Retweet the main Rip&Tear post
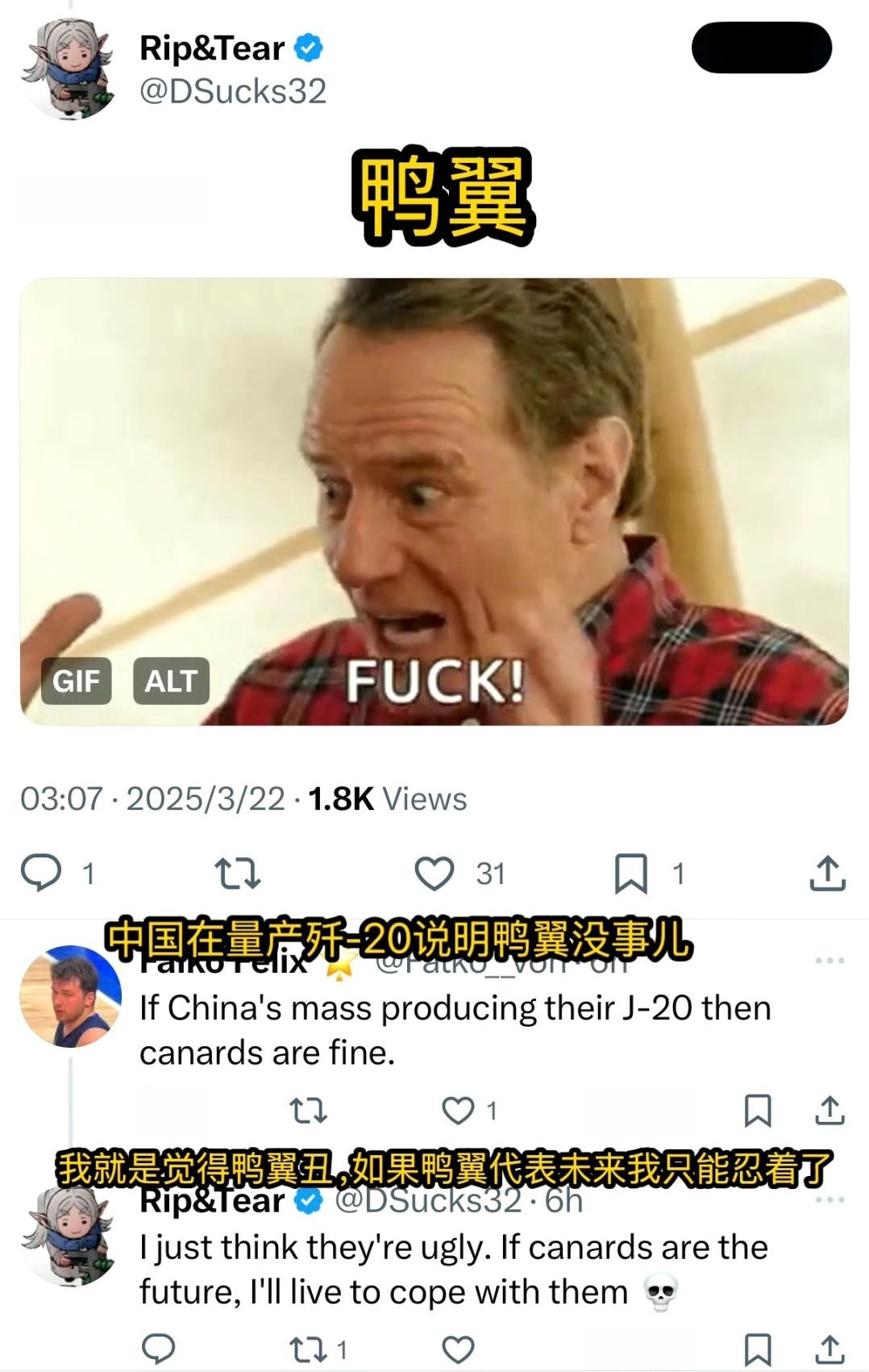The height and width of the screenshot is (1372, 869). tap(238, 874)
